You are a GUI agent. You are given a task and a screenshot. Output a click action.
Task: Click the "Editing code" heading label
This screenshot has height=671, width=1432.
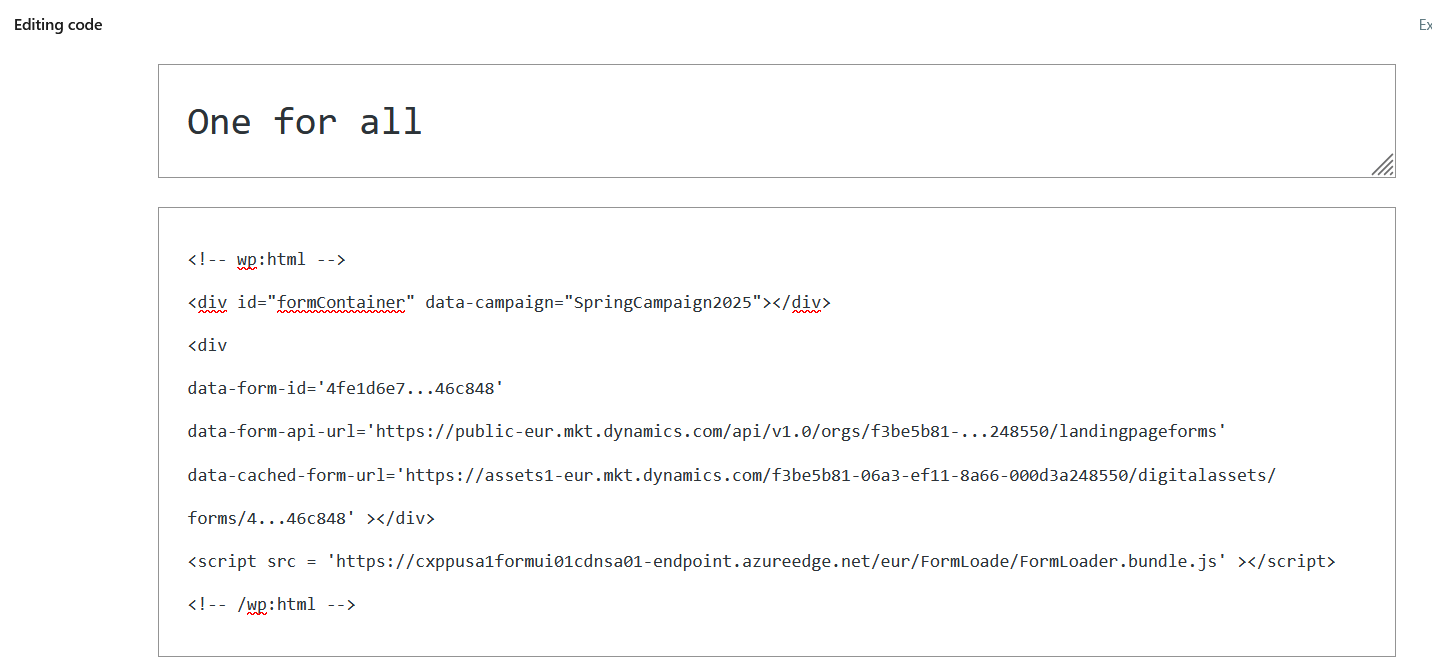(57, 24)
